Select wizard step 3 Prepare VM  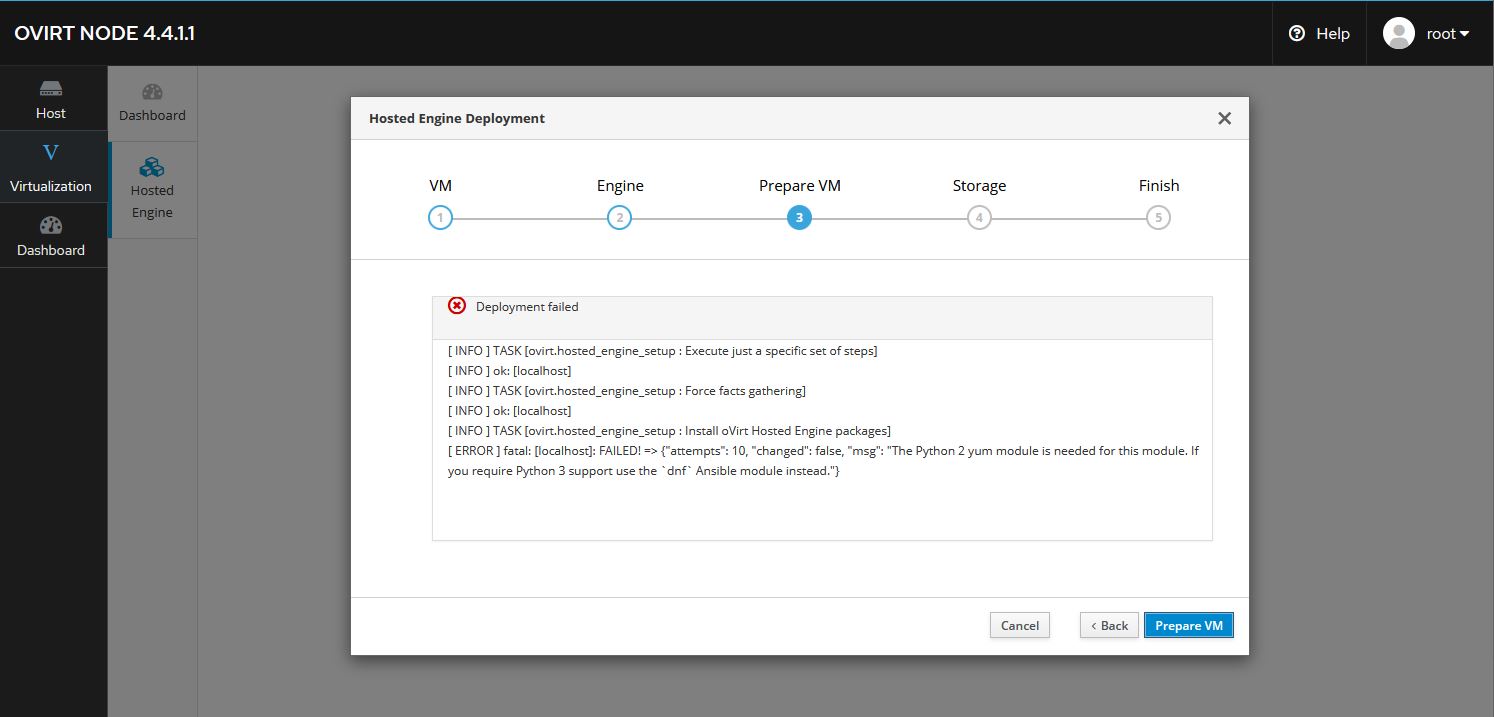[x=799, y=218]
